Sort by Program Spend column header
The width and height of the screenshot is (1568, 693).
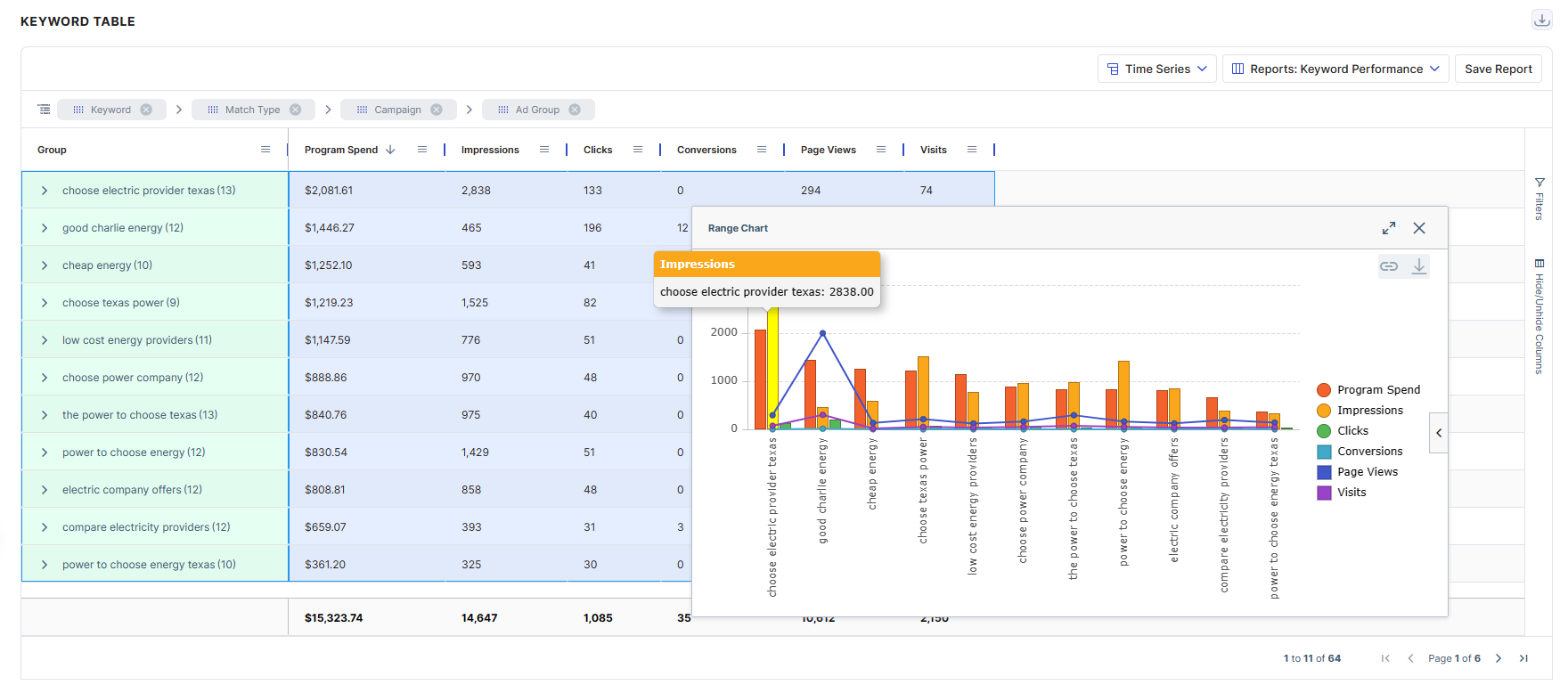pos(341,150)
